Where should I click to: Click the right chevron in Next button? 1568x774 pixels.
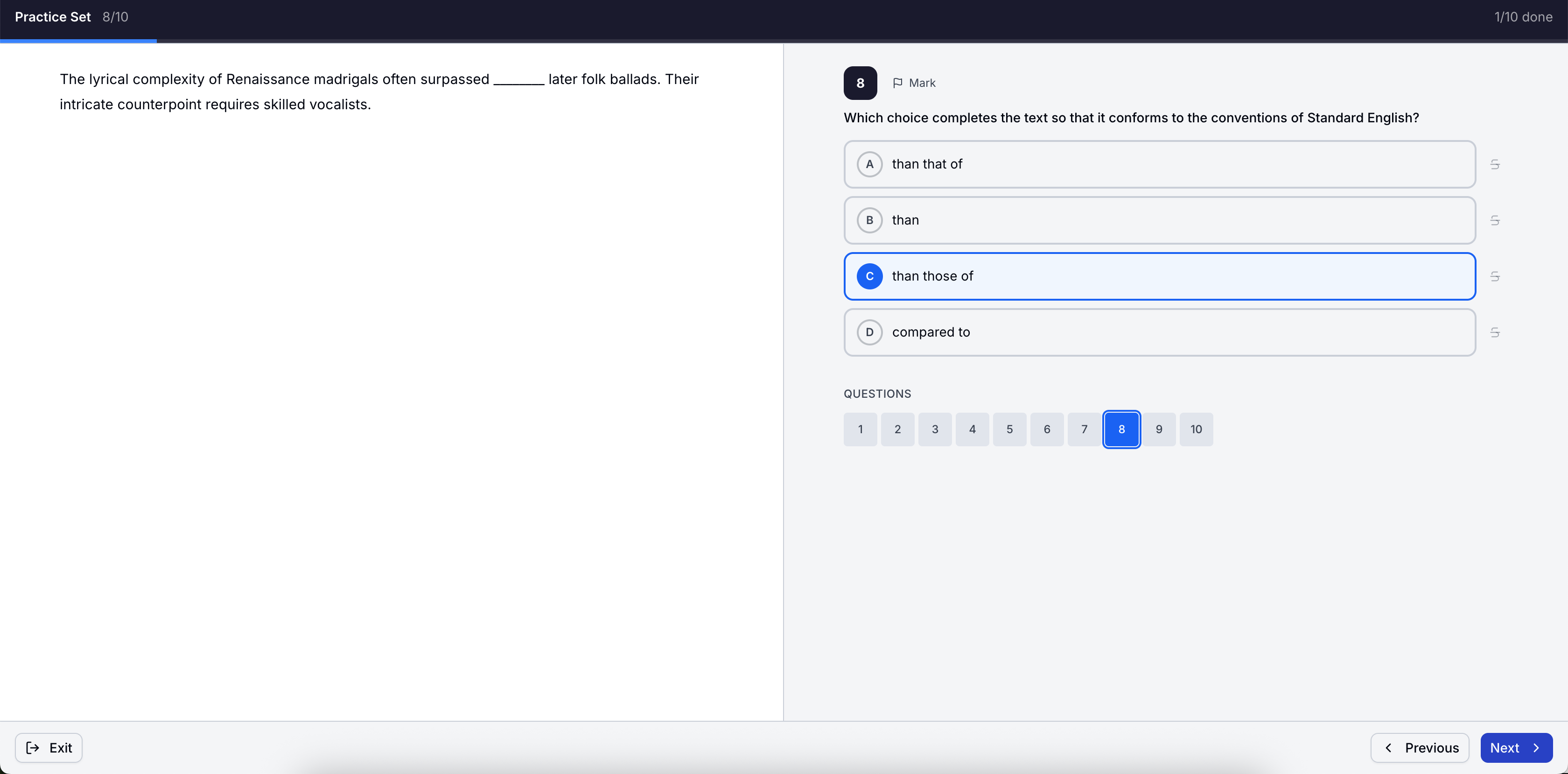click(1536, 748)
